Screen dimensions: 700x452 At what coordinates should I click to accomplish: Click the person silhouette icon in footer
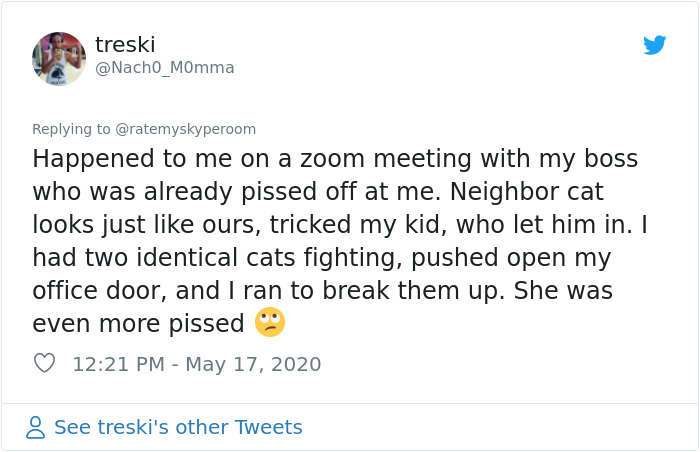coord(35,427)
